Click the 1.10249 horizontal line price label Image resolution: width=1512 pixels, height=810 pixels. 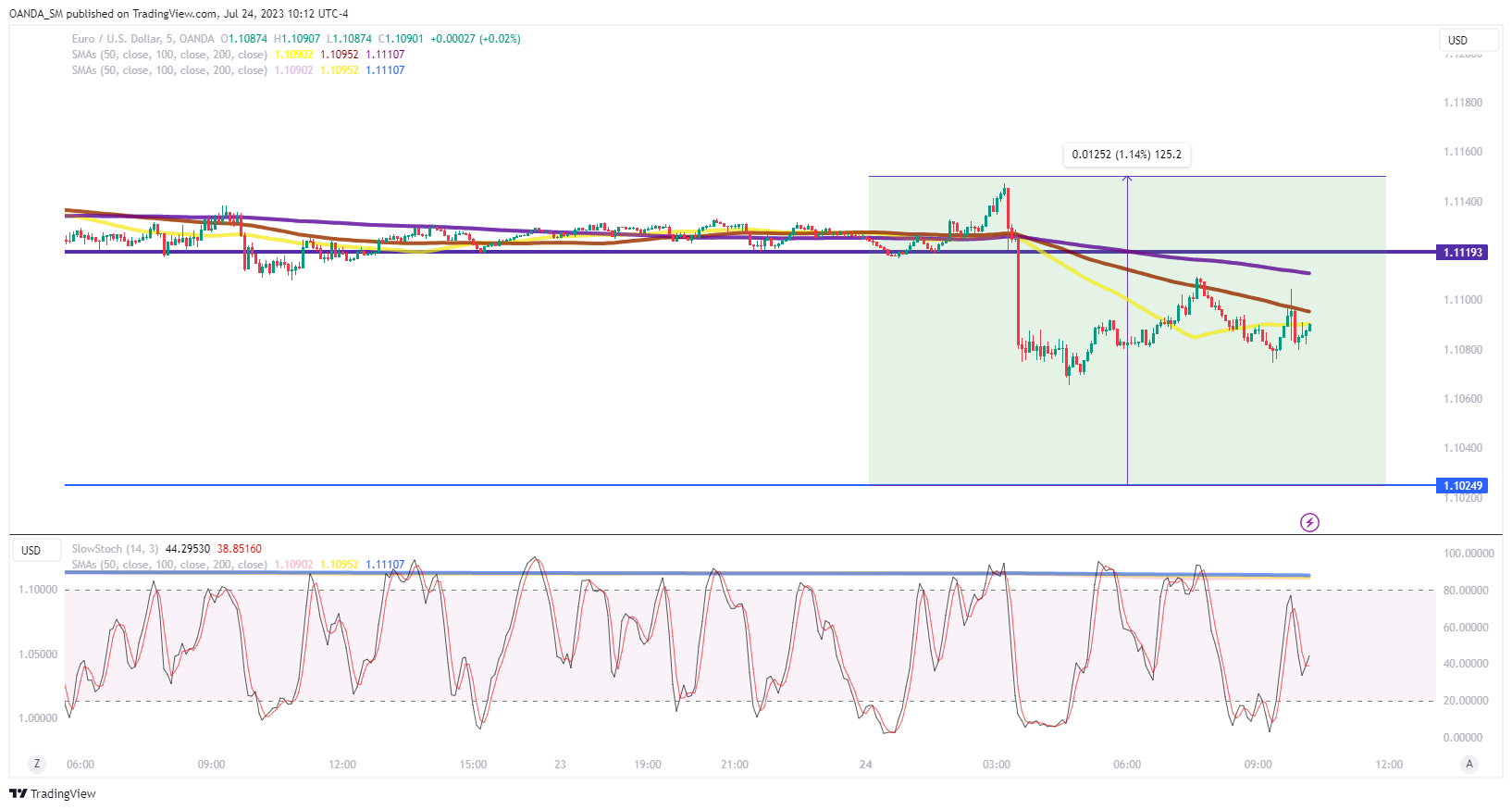(x=1462, y=485)
